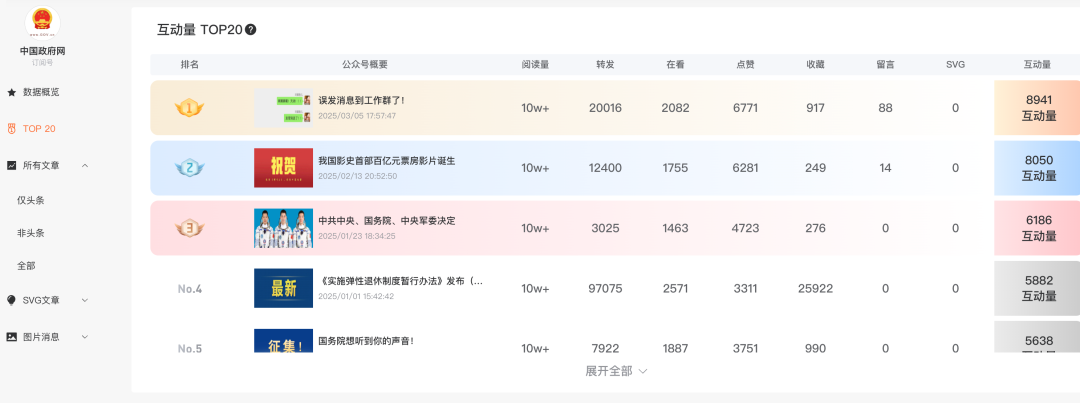Viewport: 1080px width, 403px height.
Task: Click the 20016 转发 value
Action: (x=605, y=107)
